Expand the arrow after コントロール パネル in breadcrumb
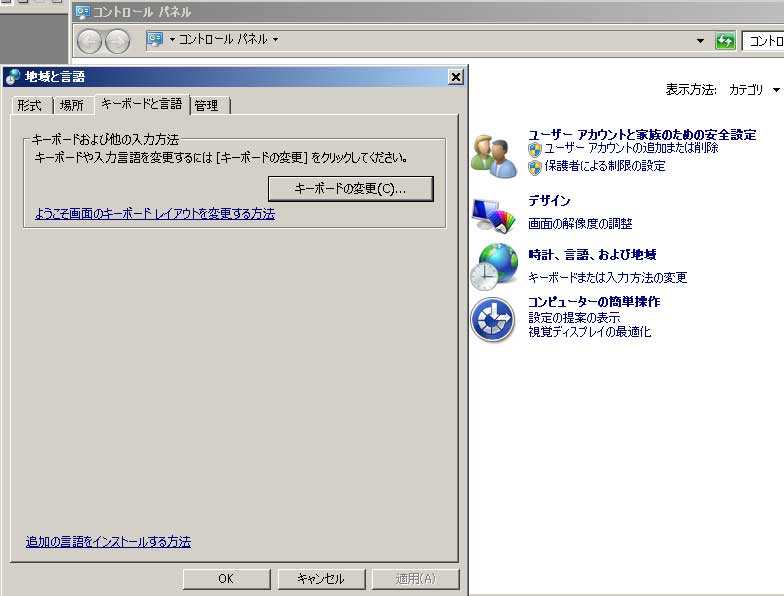Image resolution: width=784 pixels, height=596 pixels. pyautogui.click(x=276, y=40)
